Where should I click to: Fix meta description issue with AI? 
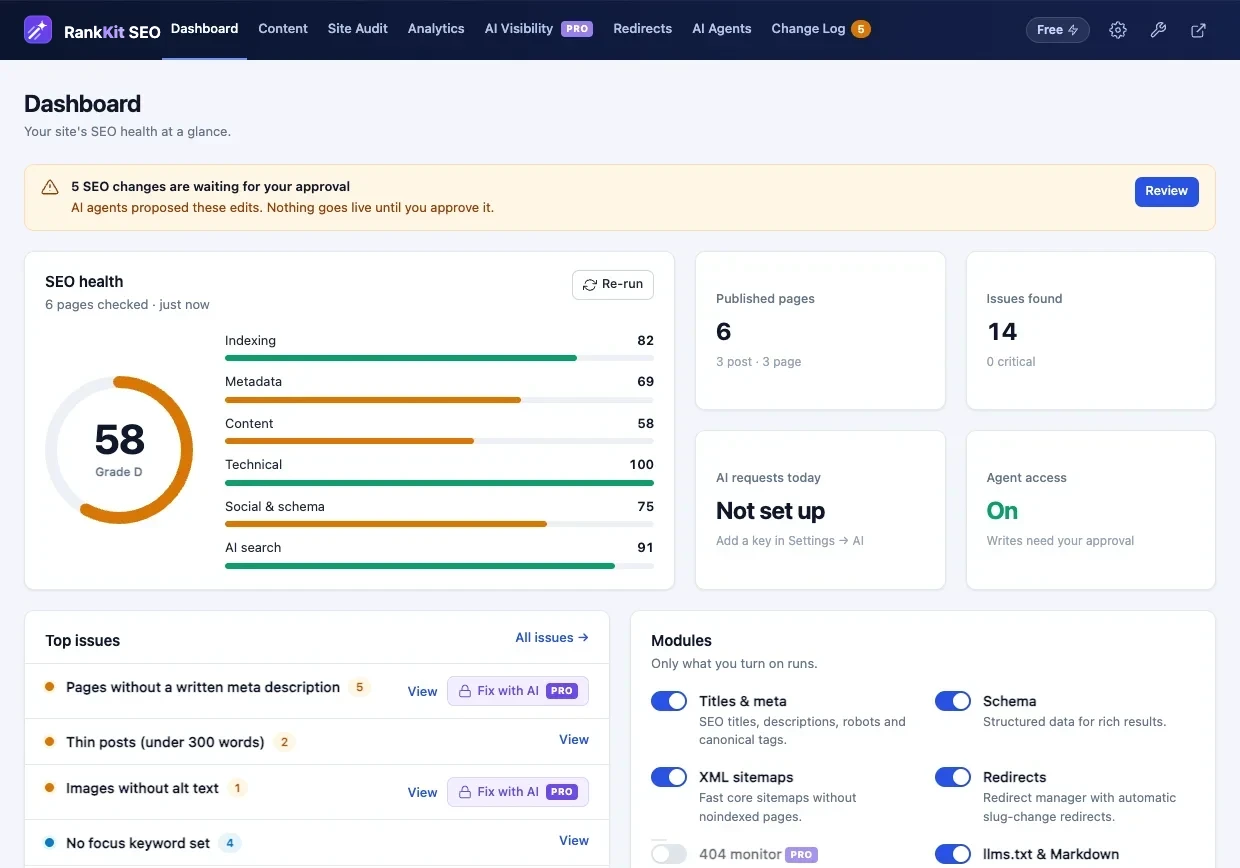point(518,691)
